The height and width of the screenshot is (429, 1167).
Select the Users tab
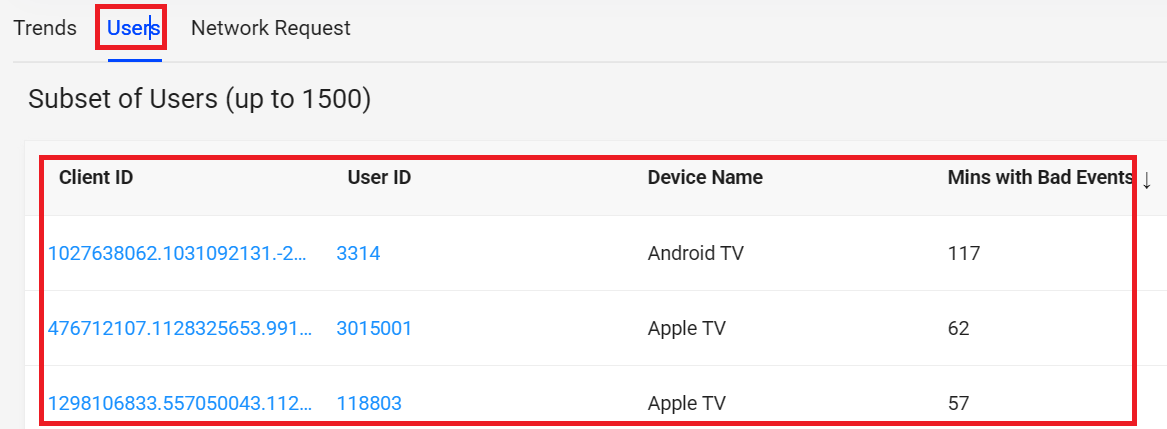pos(134,28)
